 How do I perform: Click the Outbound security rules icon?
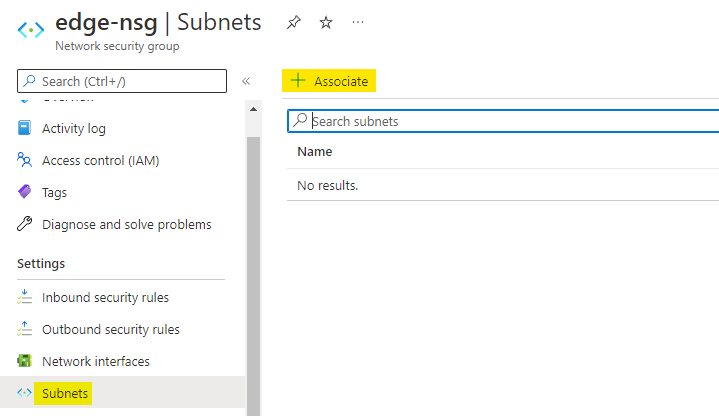(x=25, y=330)
